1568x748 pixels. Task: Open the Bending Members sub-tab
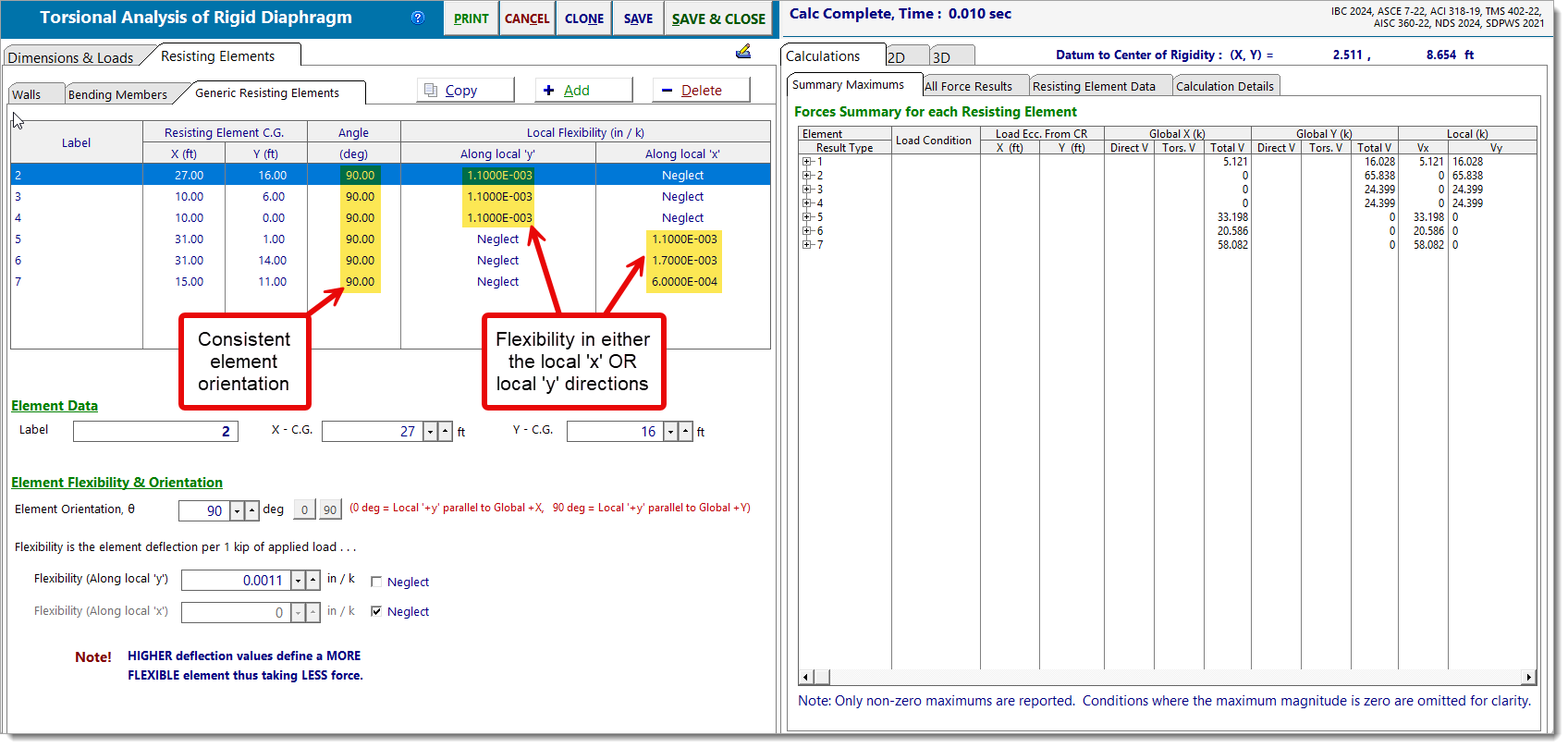117,94
